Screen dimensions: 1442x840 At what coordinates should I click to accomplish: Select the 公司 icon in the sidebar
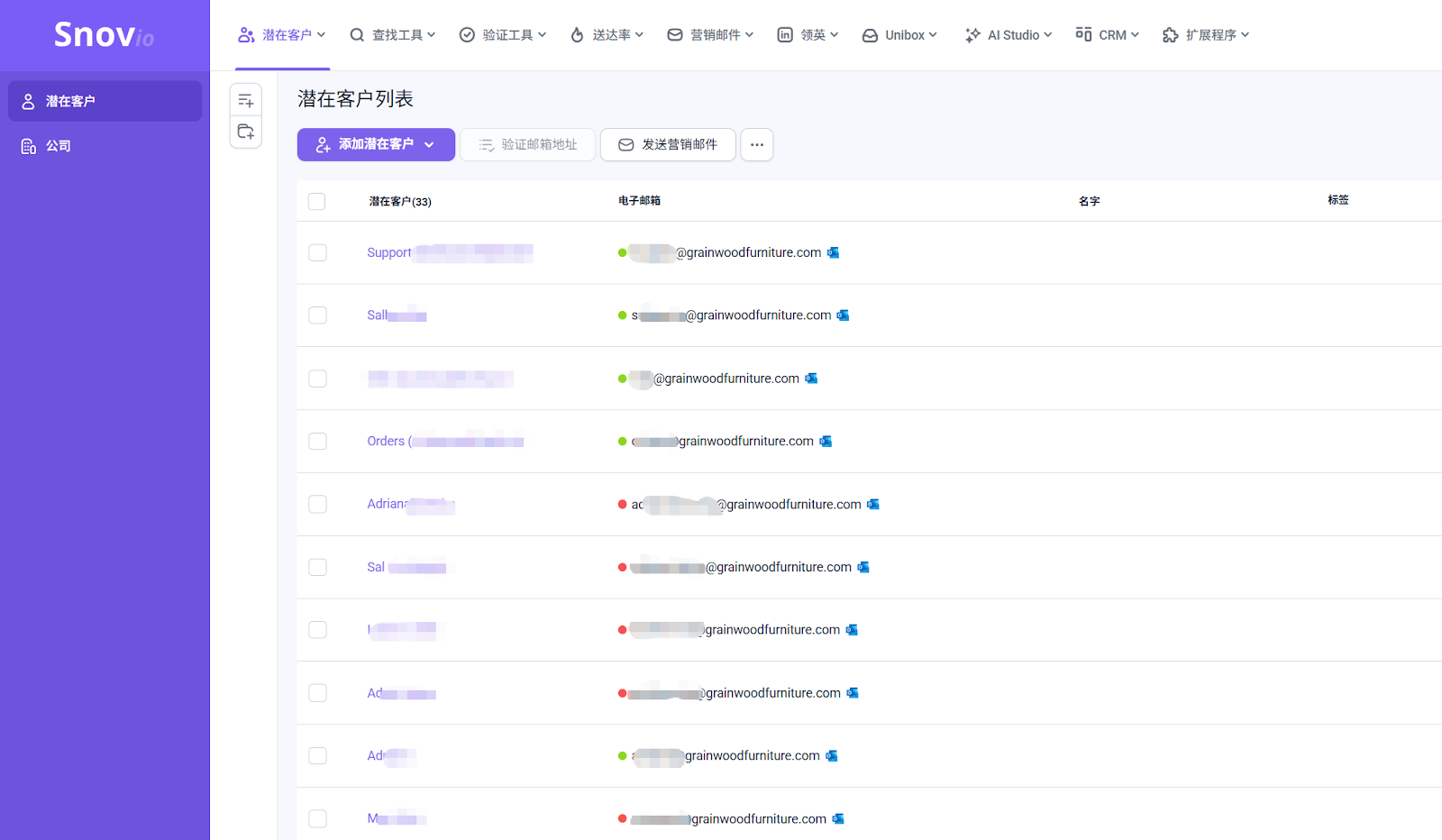pyautogui.click(x=28, y=145)
